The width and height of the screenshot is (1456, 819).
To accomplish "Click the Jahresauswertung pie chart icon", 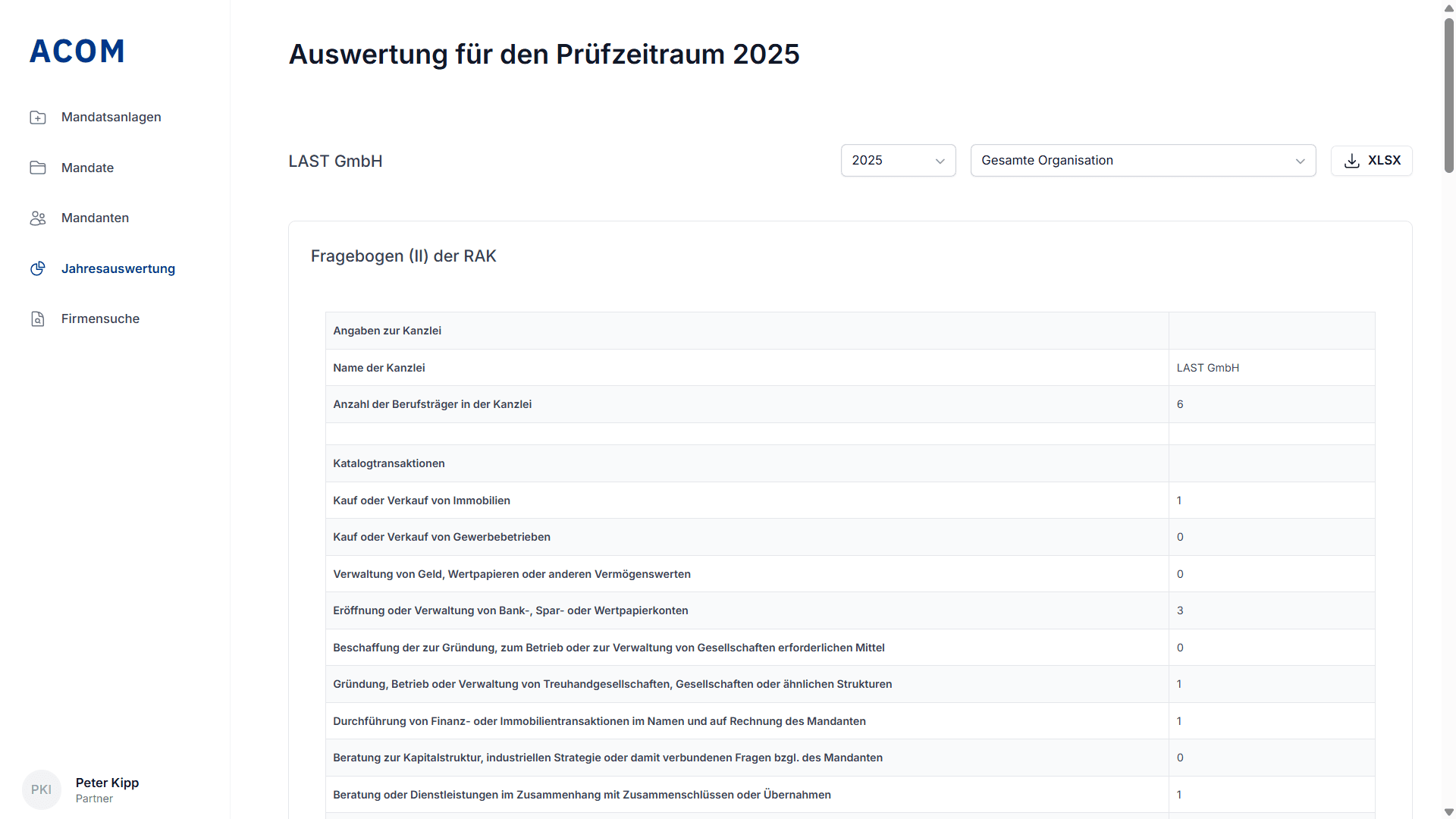I will 38,268.
